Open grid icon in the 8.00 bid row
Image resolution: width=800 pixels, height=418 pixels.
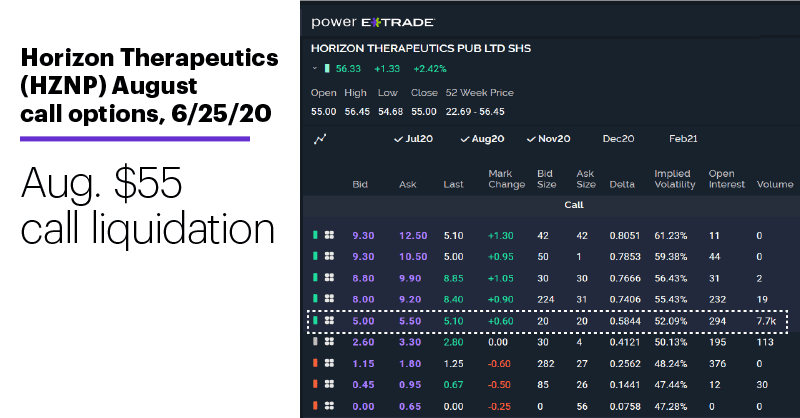point(330,299)
